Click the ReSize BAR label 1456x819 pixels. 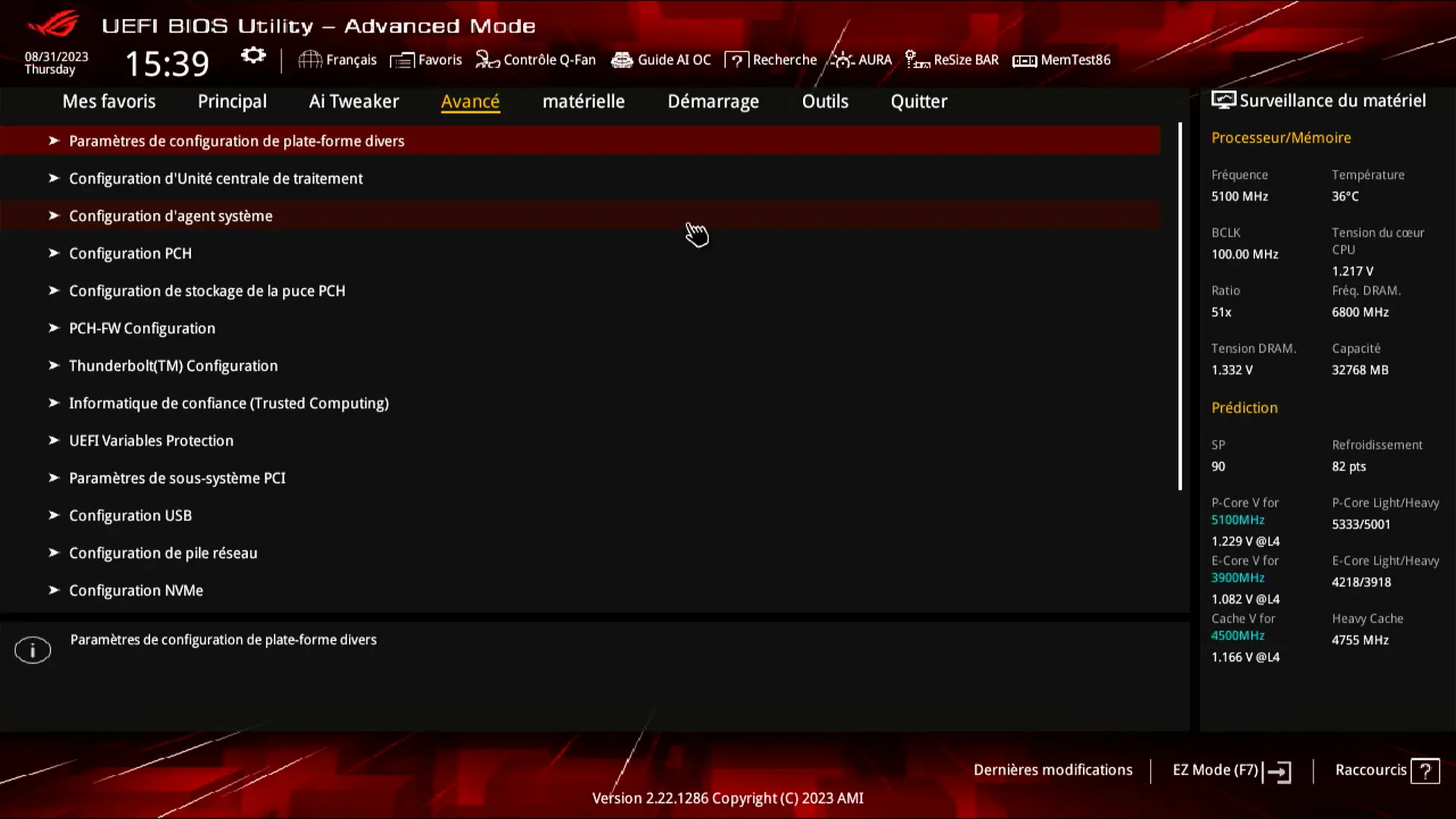point(966,60)
